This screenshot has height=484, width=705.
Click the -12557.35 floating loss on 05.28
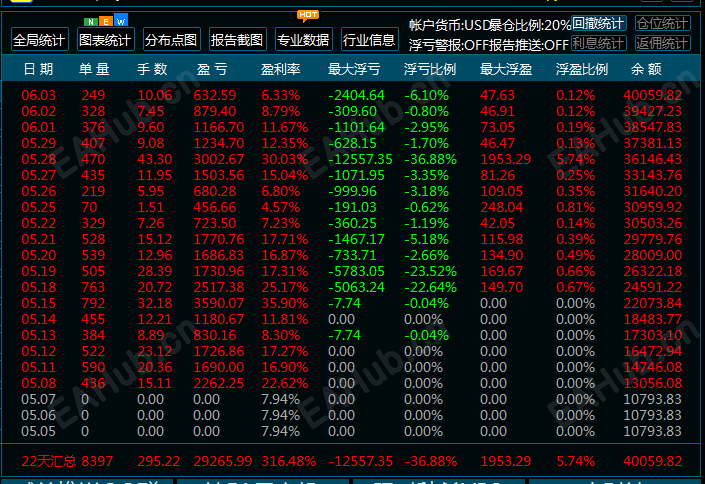tap(360, 159)
